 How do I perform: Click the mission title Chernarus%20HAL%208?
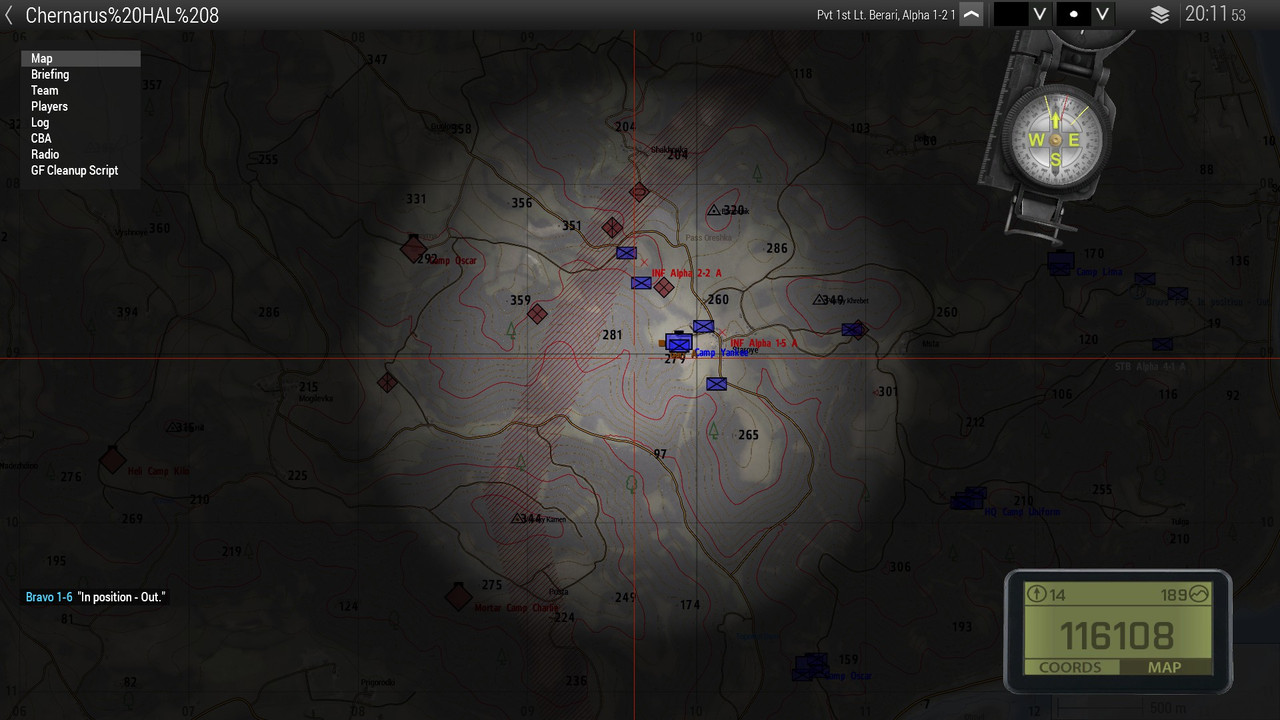pyautogui.click(x=122, y=15)
